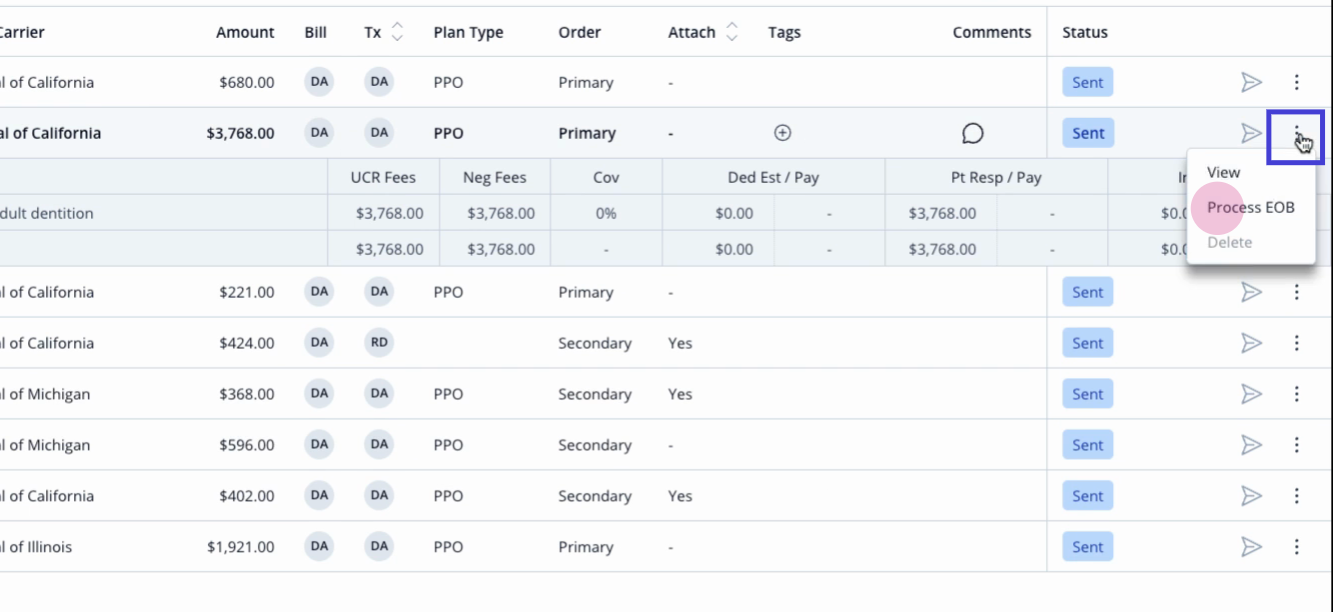Viewport: 1333px width, 612px height.
Task: Open three-dot menu on $221.00 row
Action: (x=1297, y=292)
